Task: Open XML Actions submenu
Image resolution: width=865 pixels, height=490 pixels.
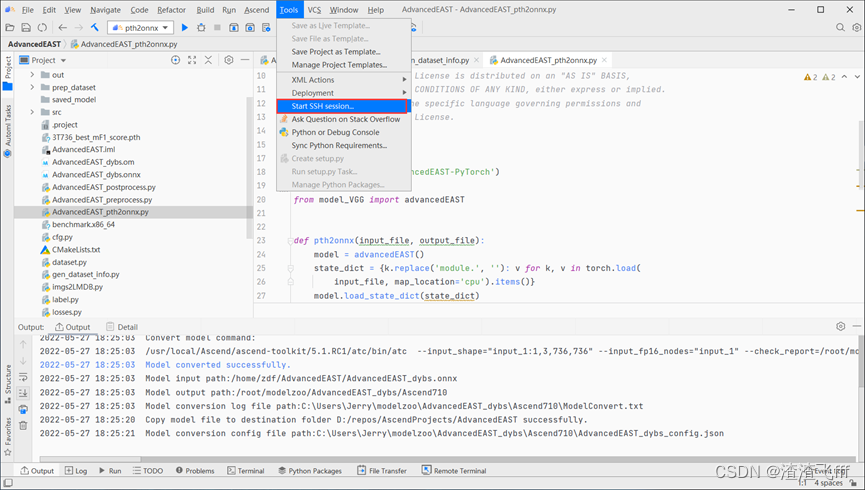Action: [344, 79]
